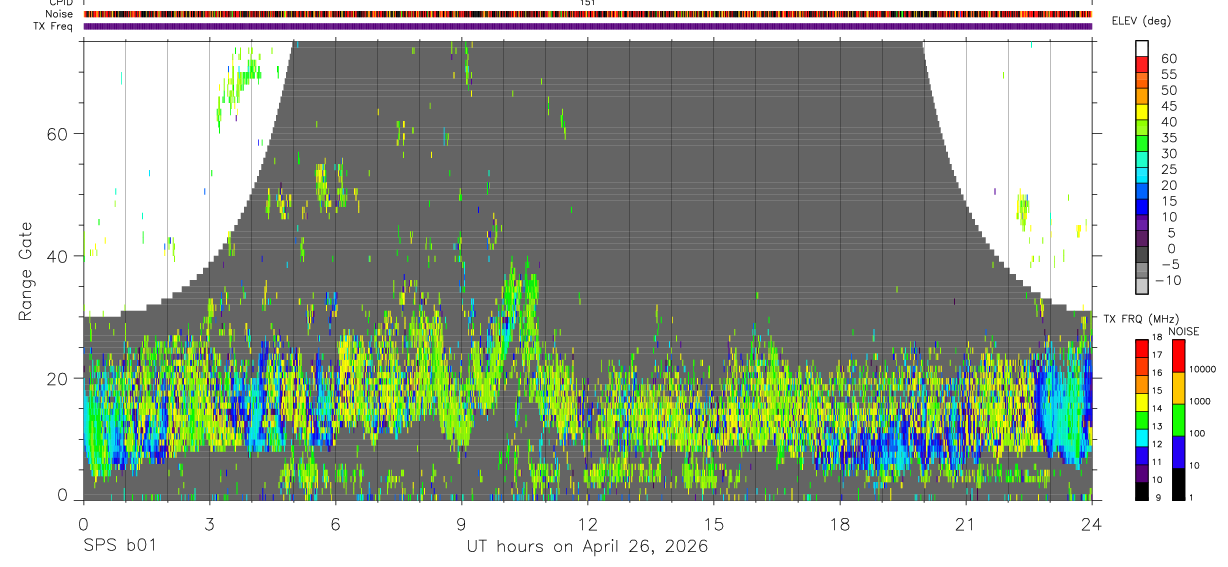Click the 'Range Gate' y-axis title
1228x567 pixels.
click(x=27, y=270)
